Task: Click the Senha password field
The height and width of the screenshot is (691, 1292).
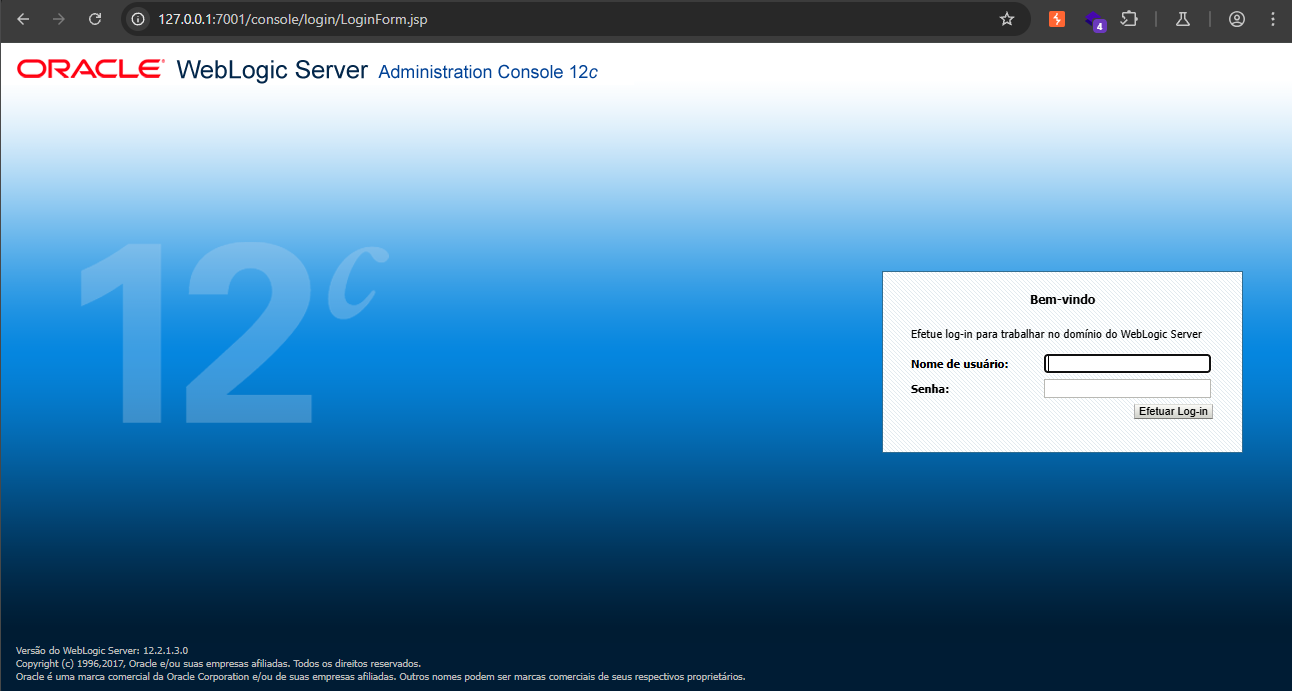Action: pyautogui.click(x=1127, y=389)
